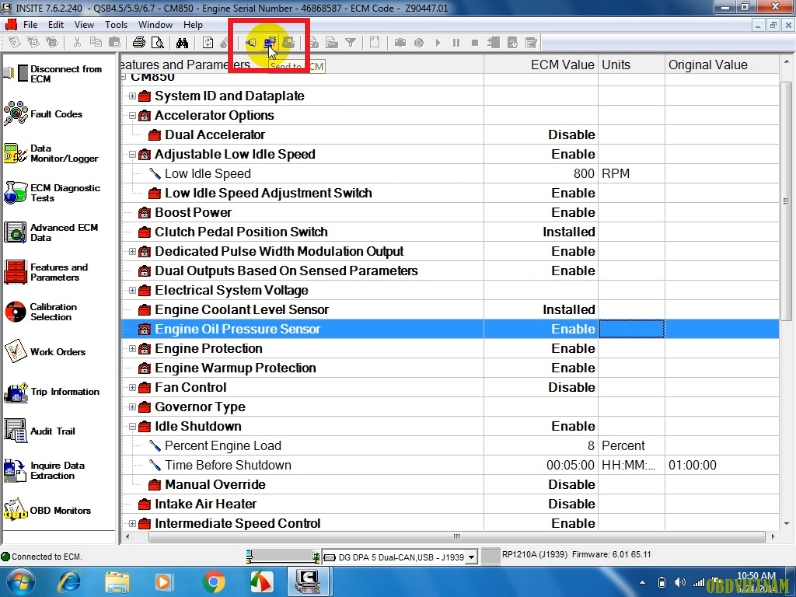Click the binoculars Find icon
The width and height of the screenshot is (796, 597).
pyautogui.click(x=182, y=43)
